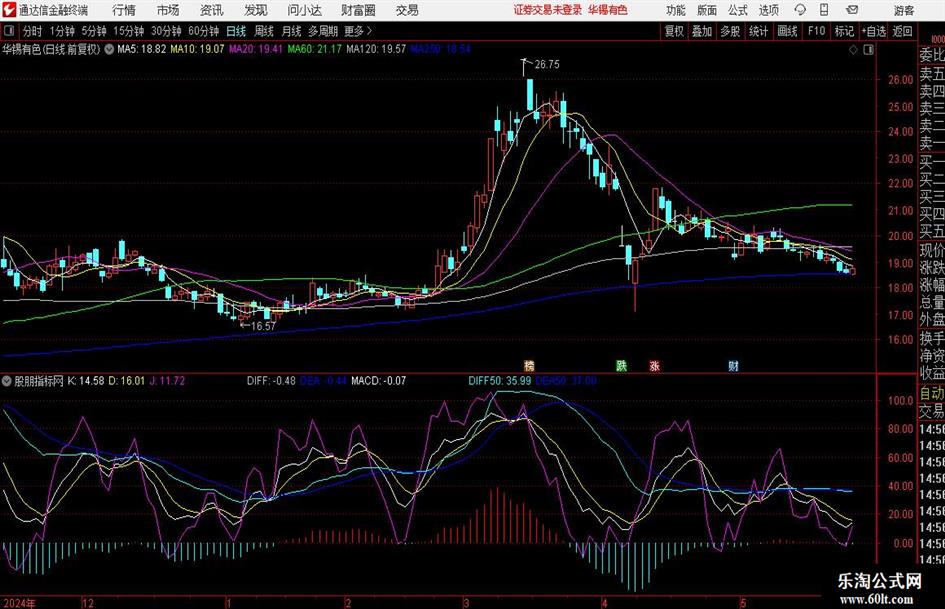Image resolution: width=945 pixels, height=609 pixels.
Task: Click the 华锡有色 stock name in title bar
Action: tap(608, 10)
